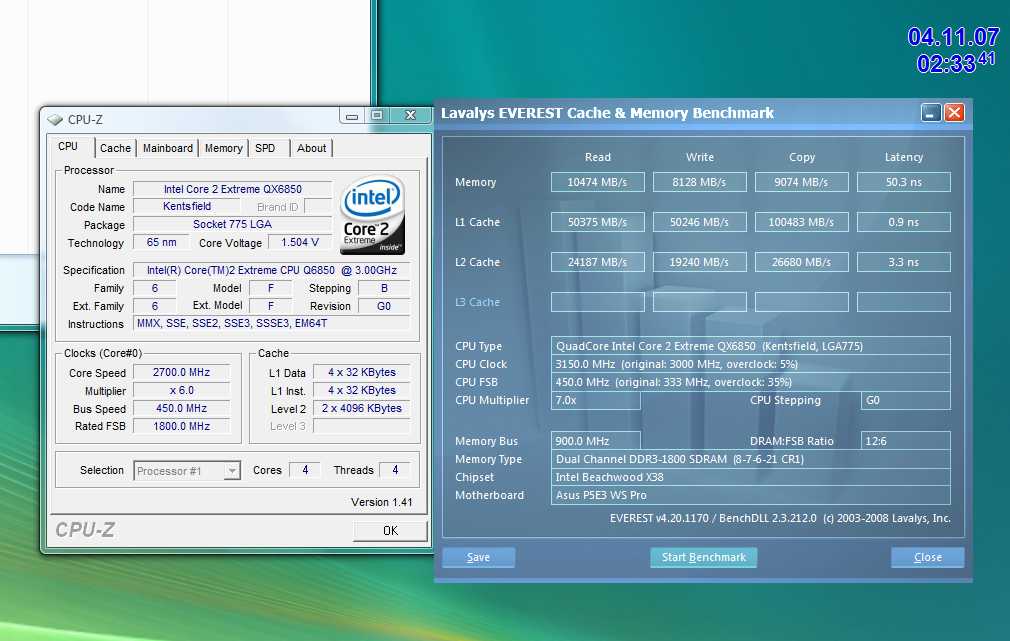
Task: Click the CPU FSB 450.0 MHz value
Action: coord(750,382)
